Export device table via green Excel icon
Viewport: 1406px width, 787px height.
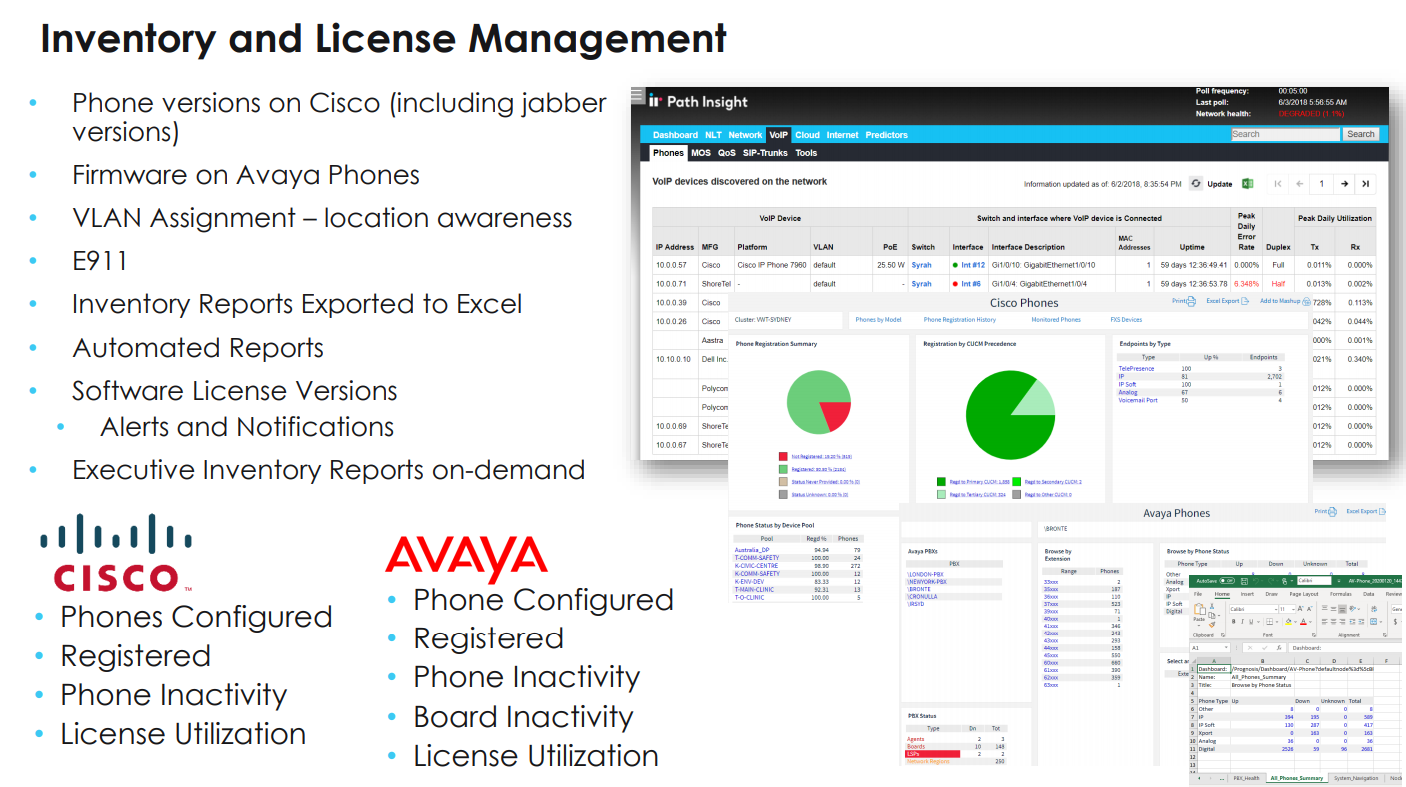(x=1247, y=184)
